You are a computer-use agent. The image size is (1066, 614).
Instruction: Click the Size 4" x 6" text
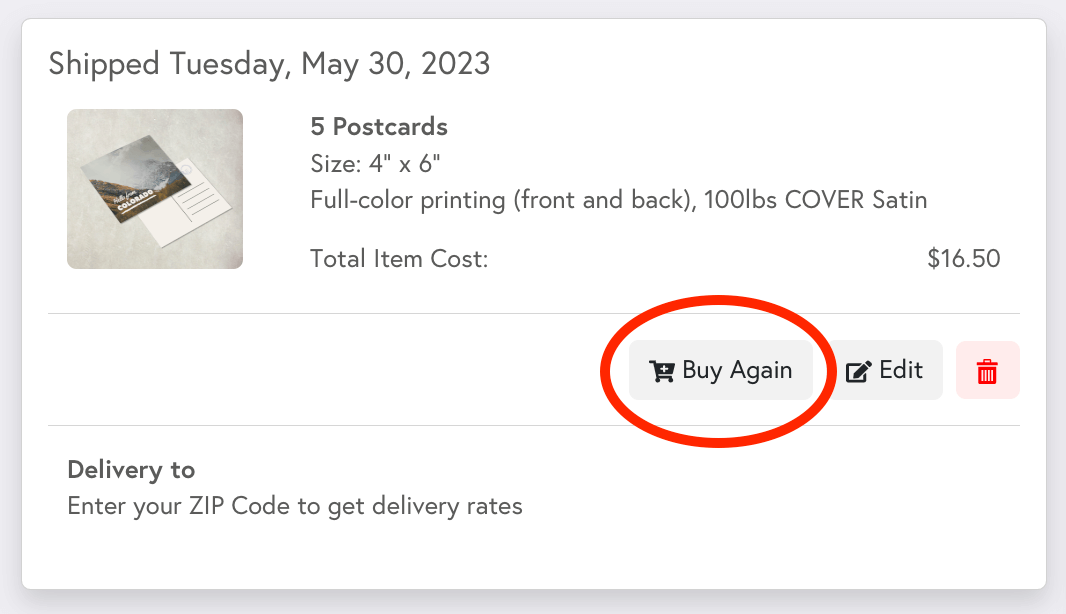[376, 163]
